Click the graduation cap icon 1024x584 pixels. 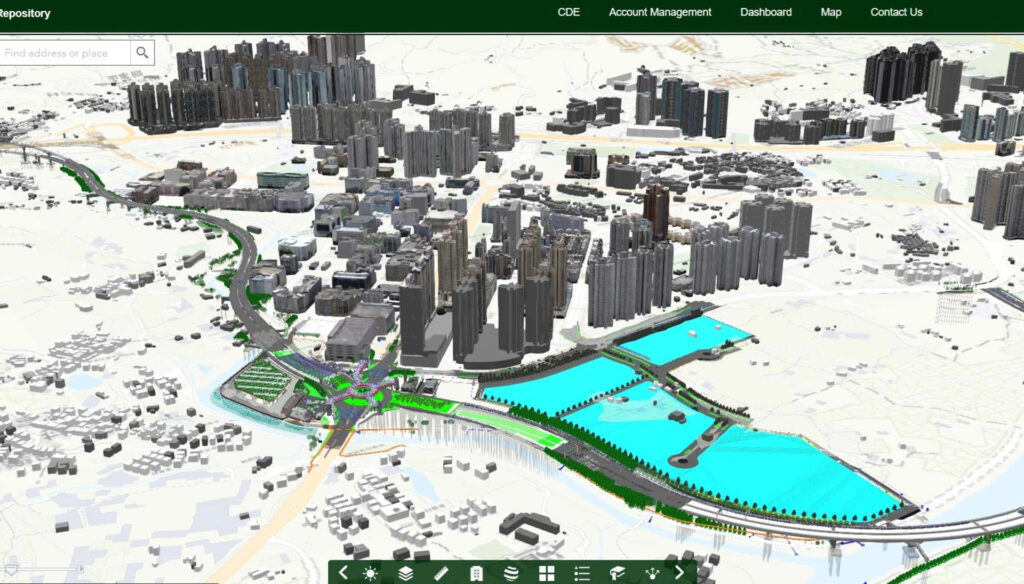tap(617, 573)
